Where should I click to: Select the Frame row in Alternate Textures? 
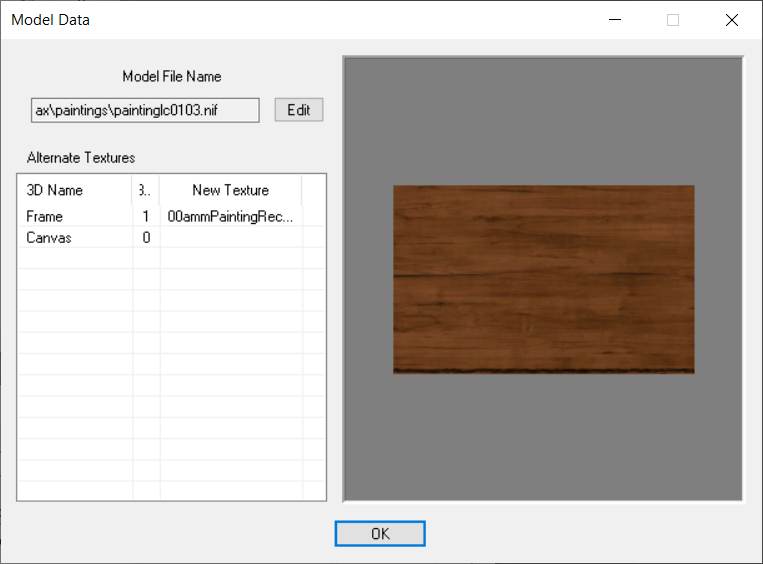[171, 216]
